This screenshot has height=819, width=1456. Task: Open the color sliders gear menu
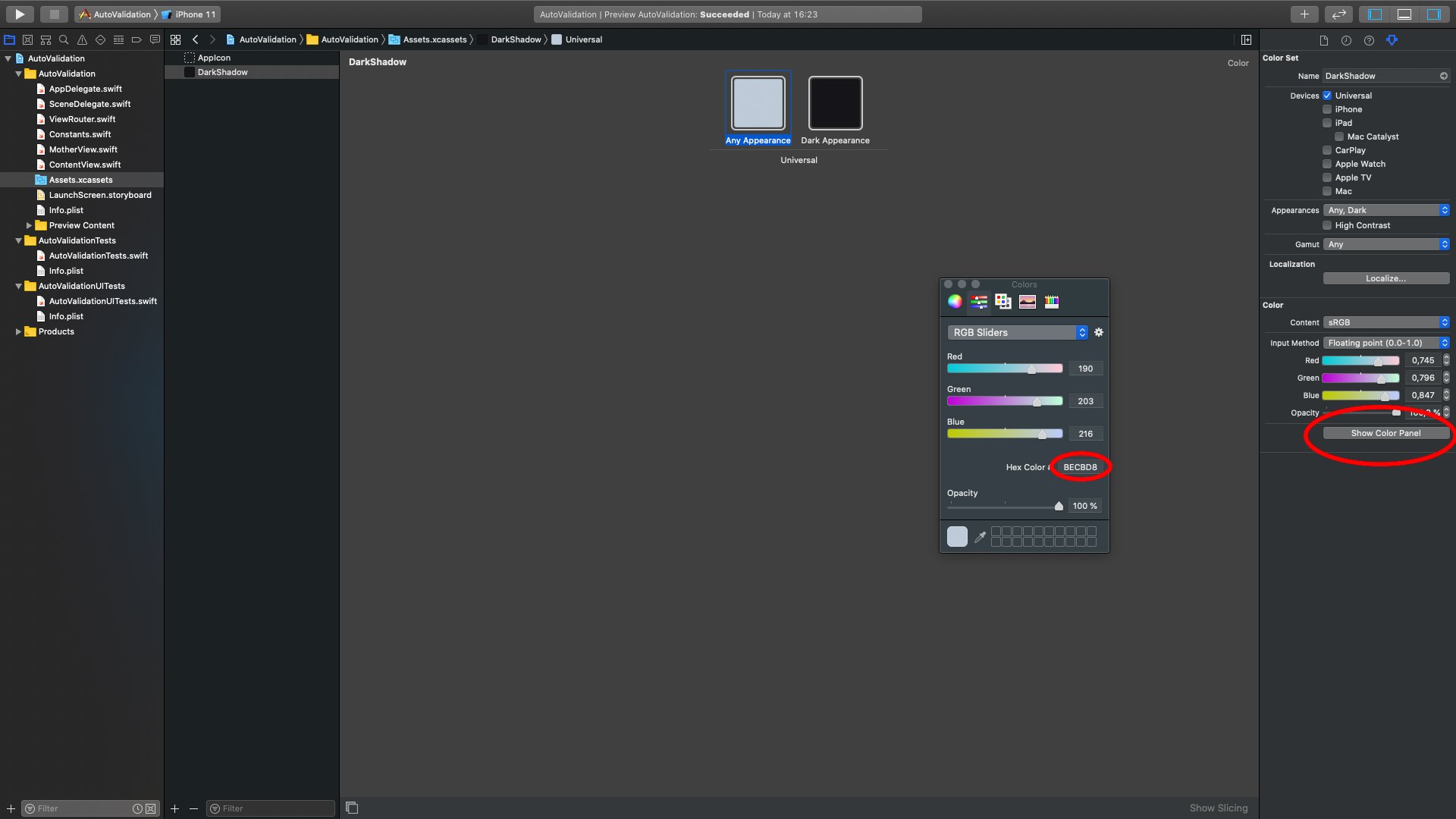pyautogui.click(x=1098, y=332)
